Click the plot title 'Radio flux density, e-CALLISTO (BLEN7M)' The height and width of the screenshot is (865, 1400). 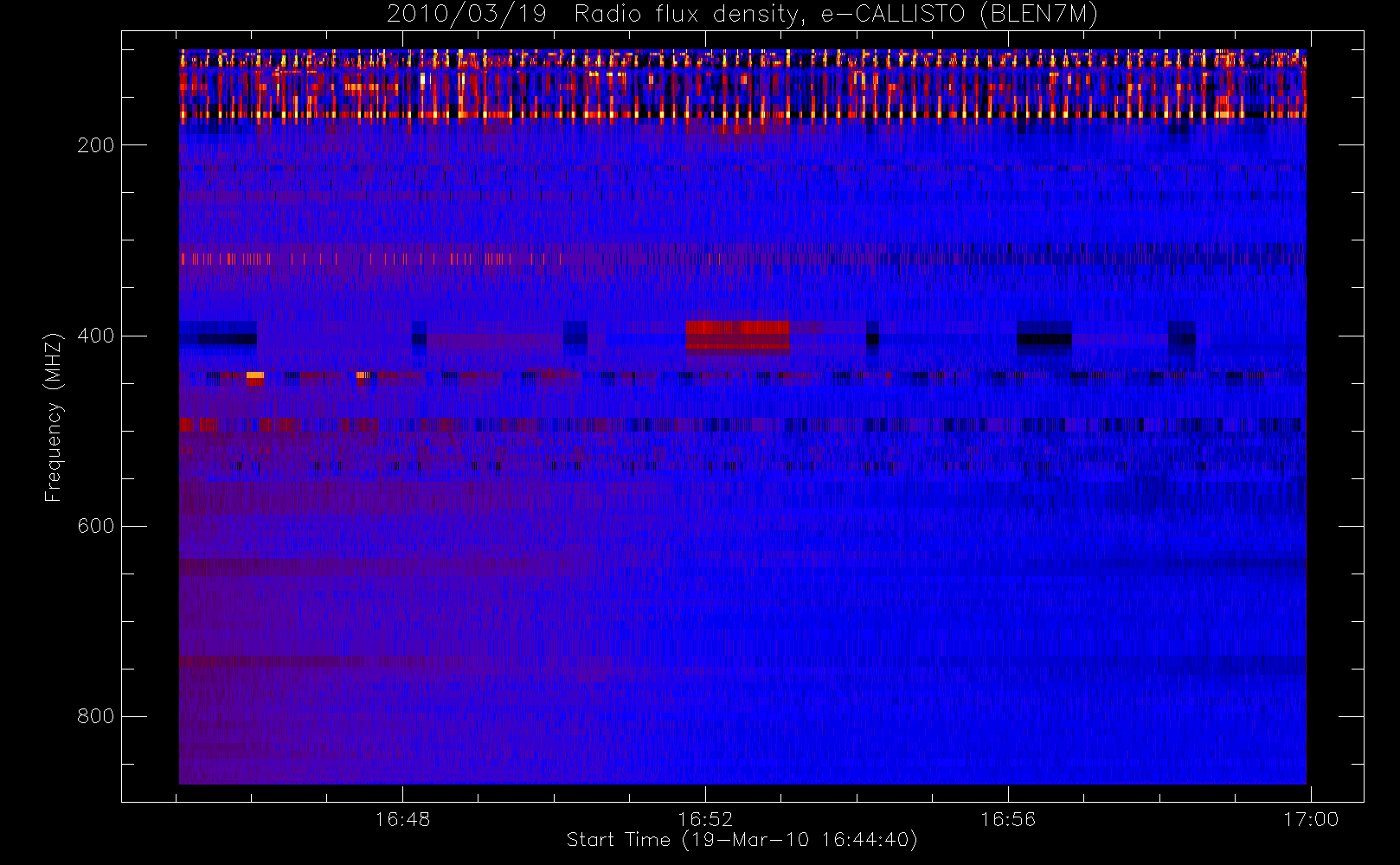click(x=836, y=14)
